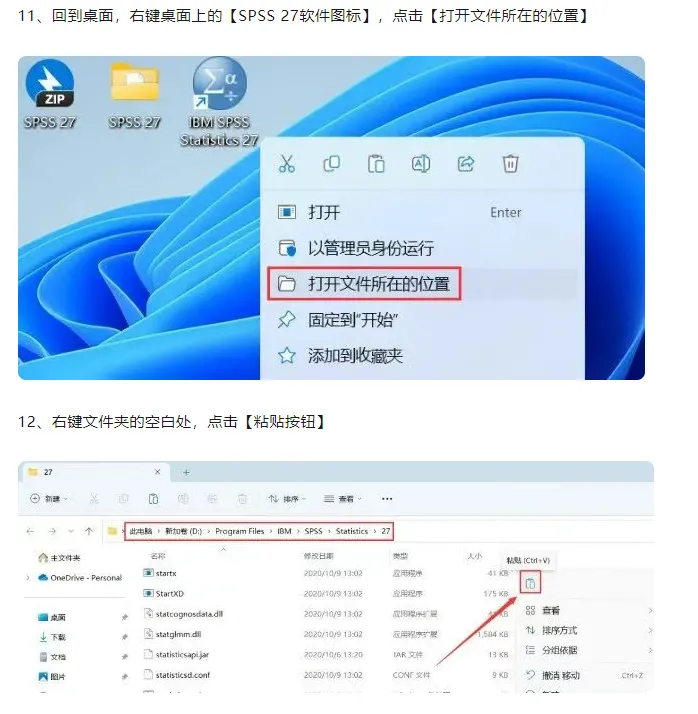Click the Paste clipboard icon in context menu

[x=376, y=164]
